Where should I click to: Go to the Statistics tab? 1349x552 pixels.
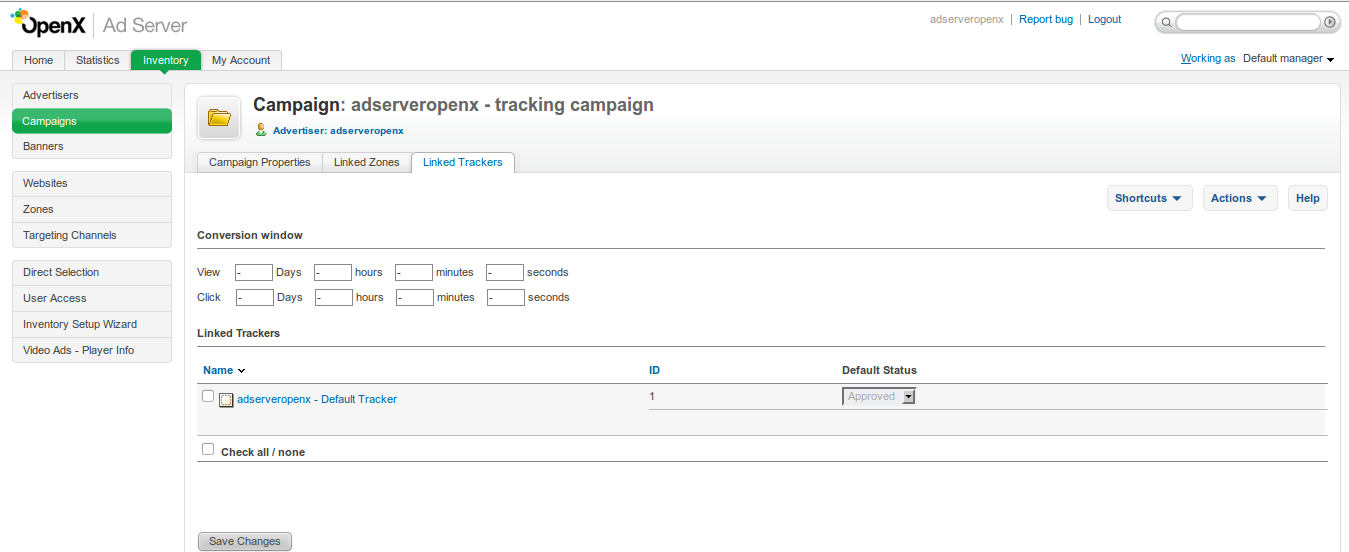[x=97, y=60]
